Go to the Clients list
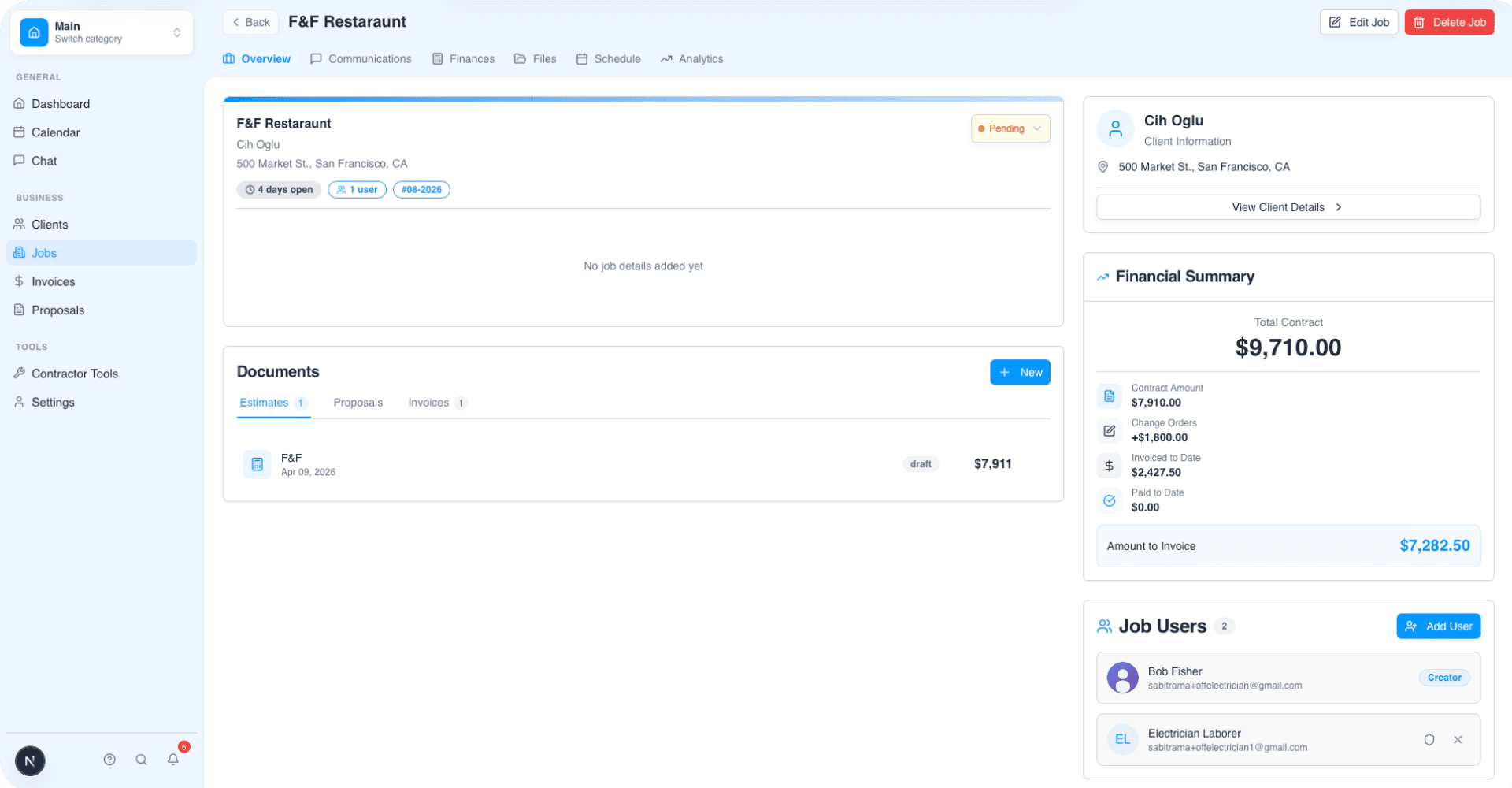1512x788 pixels. pyautogui.click(x=50, y=224)
